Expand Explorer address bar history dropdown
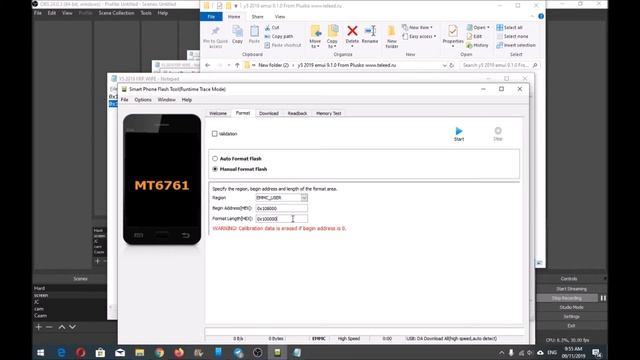 pos(444,65)
